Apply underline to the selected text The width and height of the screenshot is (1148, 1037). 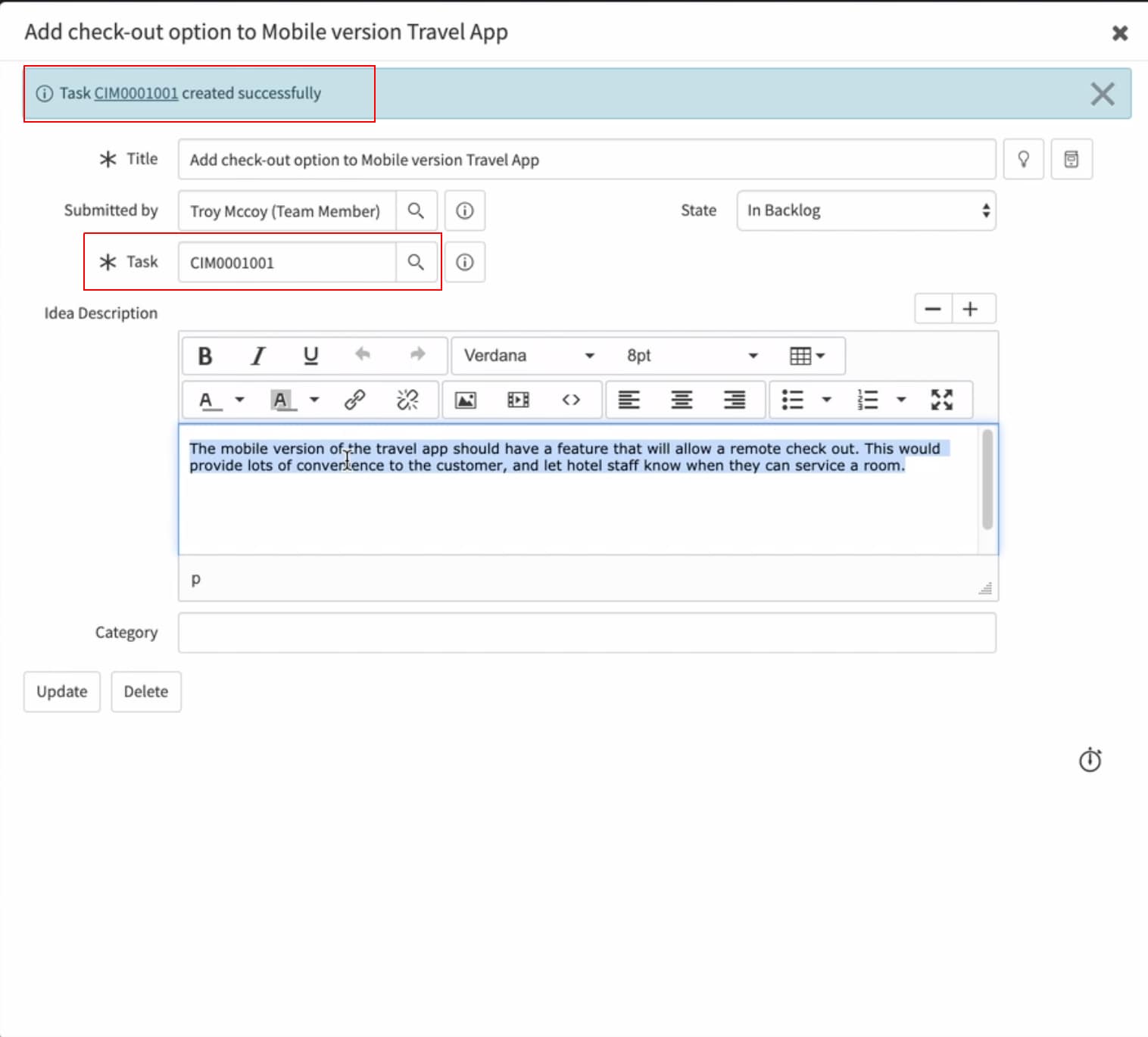[x=310, y=356]
